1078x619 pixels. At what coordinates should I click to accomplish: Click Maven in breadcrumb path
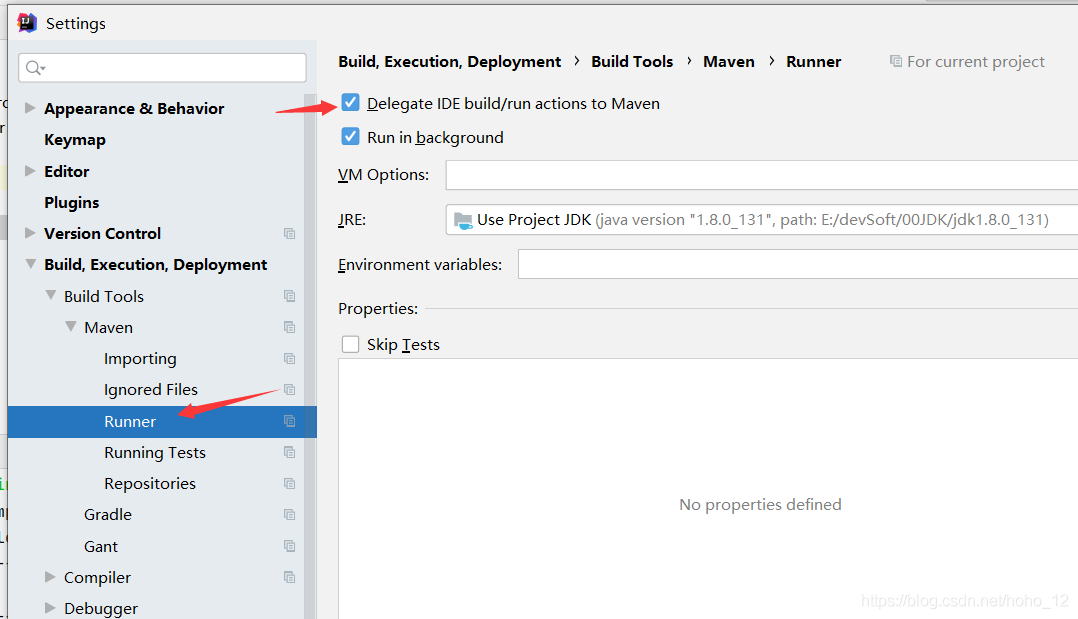tap(729, 62)
